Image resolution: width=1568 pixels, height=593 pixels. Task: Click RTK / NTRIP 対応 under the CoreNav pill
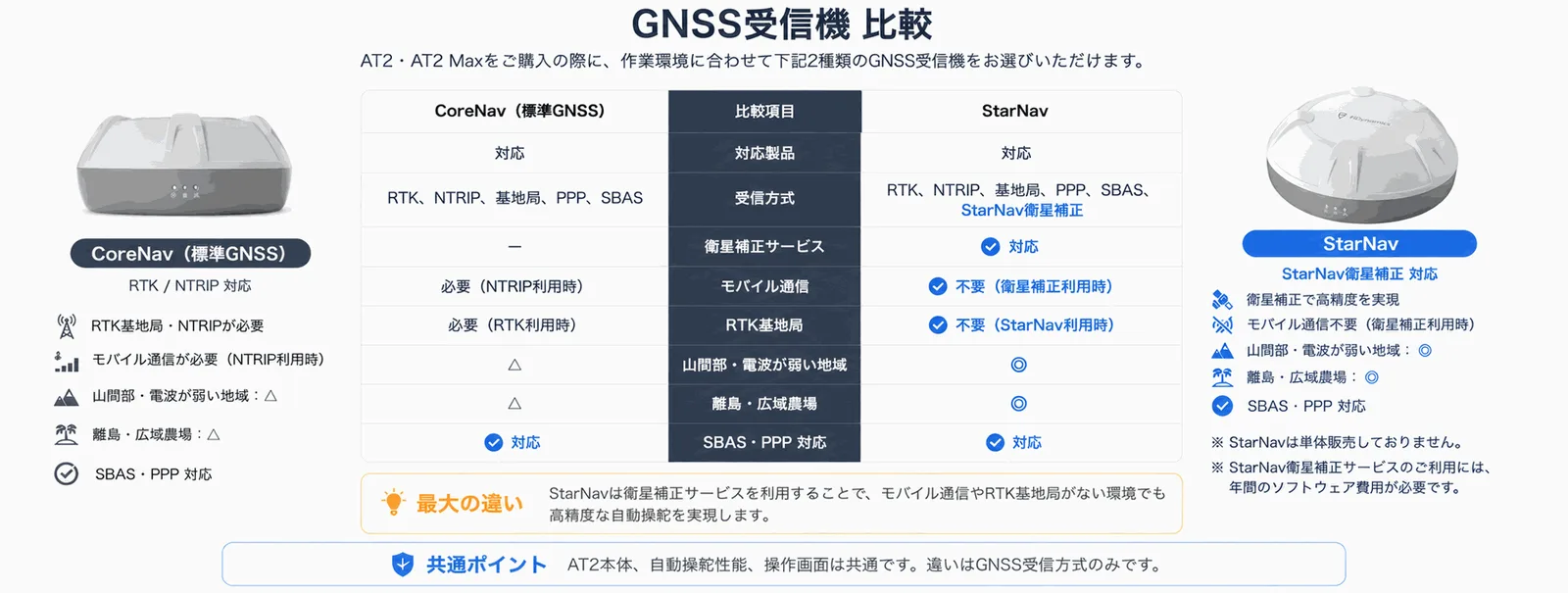[190, 286]
